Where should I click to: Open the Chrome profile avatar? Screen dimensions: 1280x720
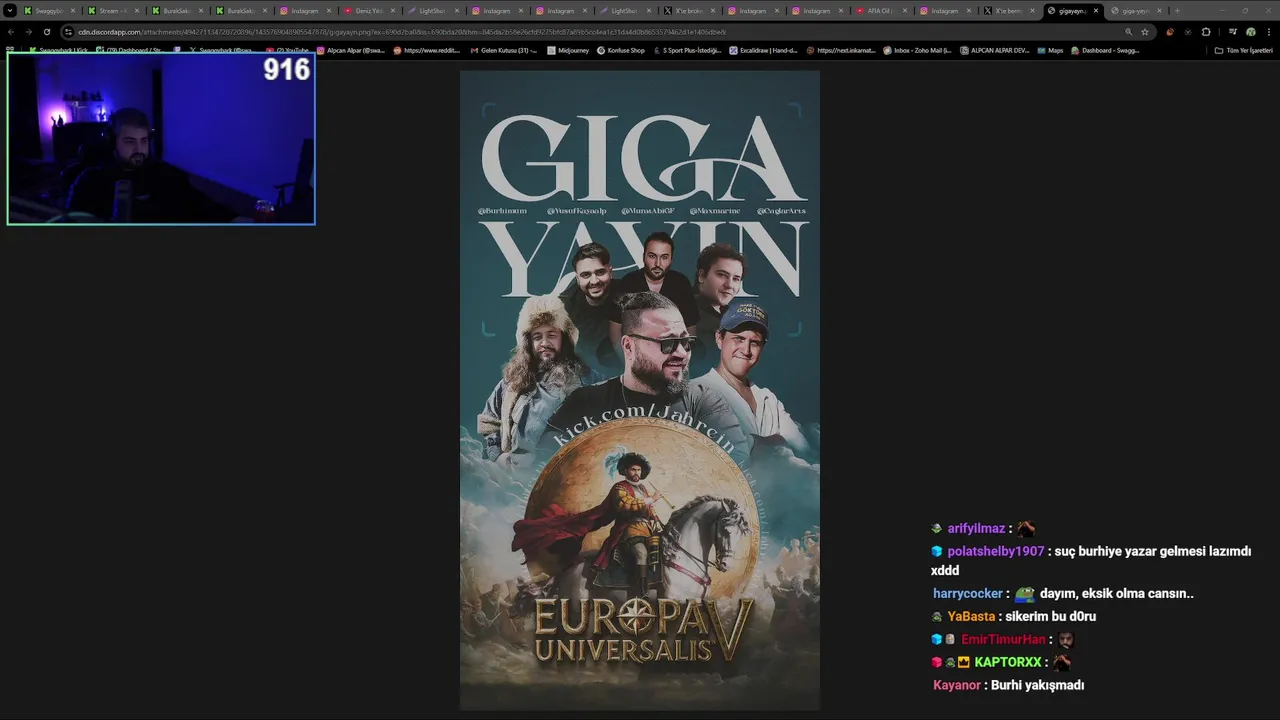(x=1250, y=32)
